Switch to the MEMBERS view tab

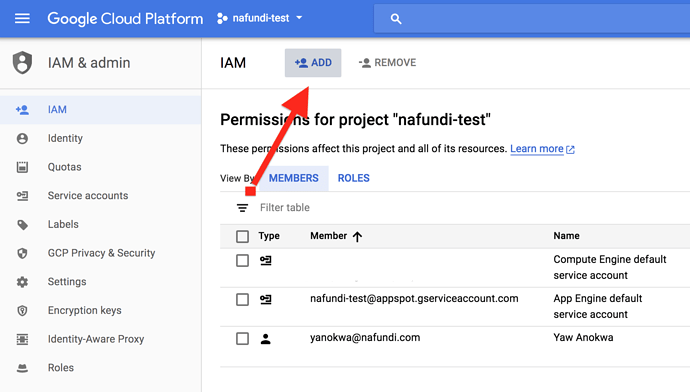pos(294,178)
